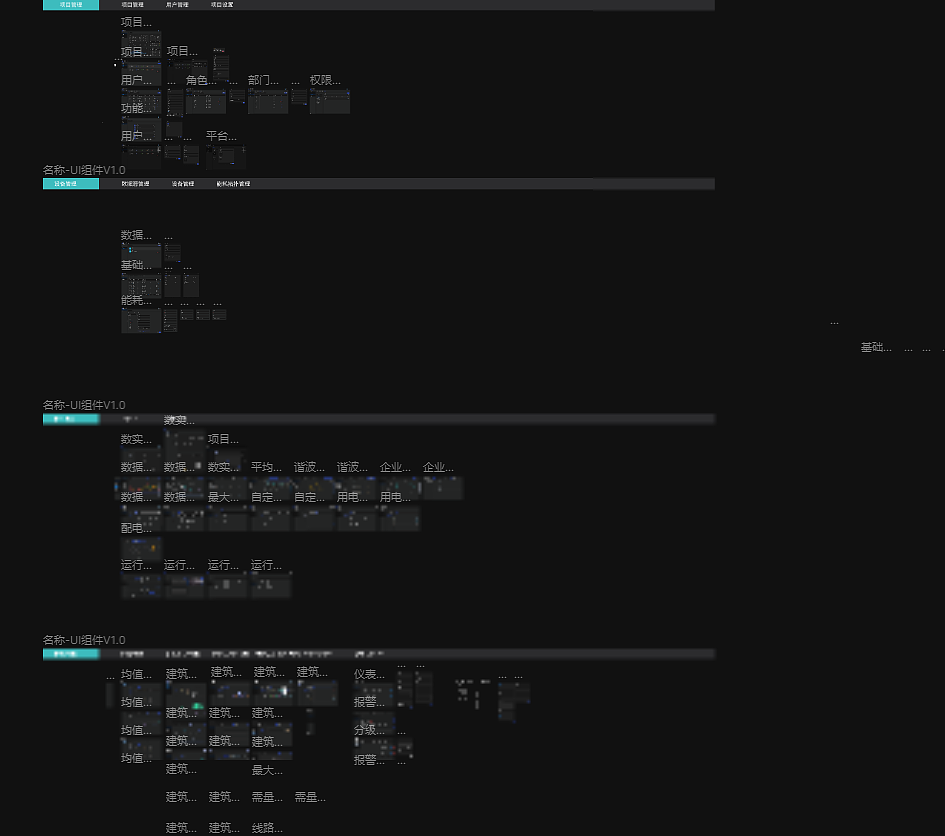Select the 项目设置 tab in top header bar
This screenshot has width=945, height=836.
pyautogui.click(x=222, y=4)
